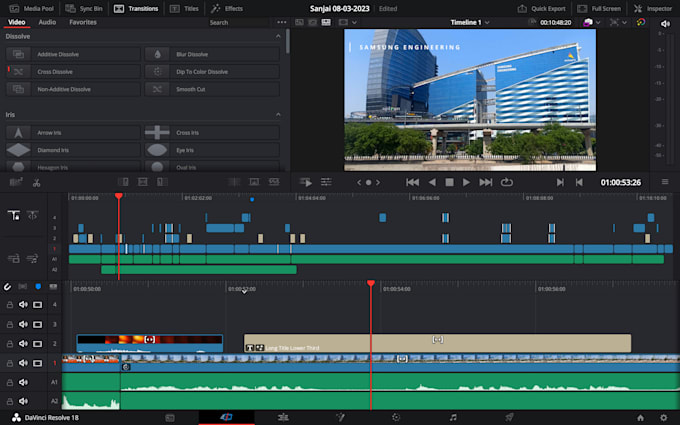Disable video track 1 visibility

[38, 363]
